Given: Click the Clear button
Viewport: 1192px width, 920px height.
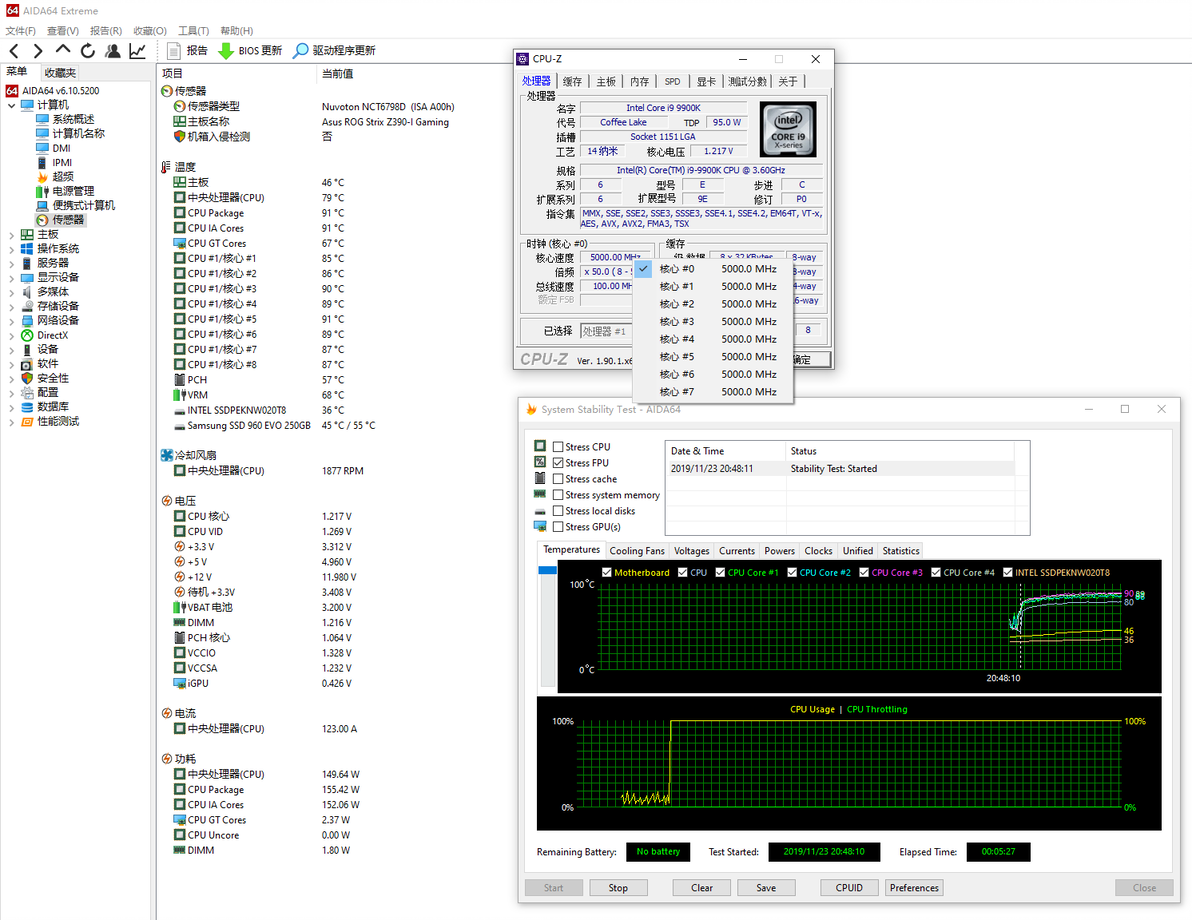Looking at the screenshot, I should tap(702, 888).
